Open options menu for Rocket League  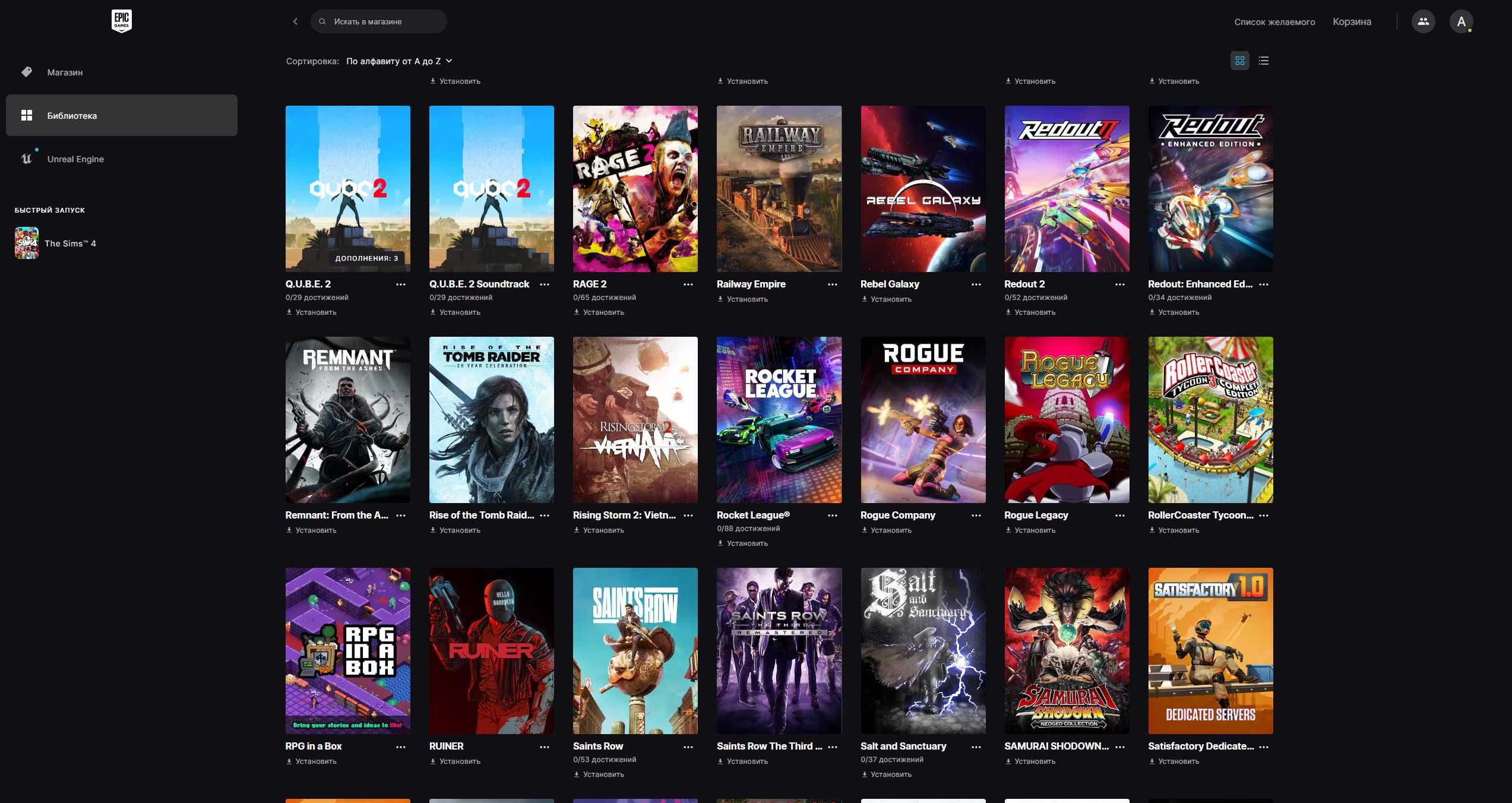[833, 516]
